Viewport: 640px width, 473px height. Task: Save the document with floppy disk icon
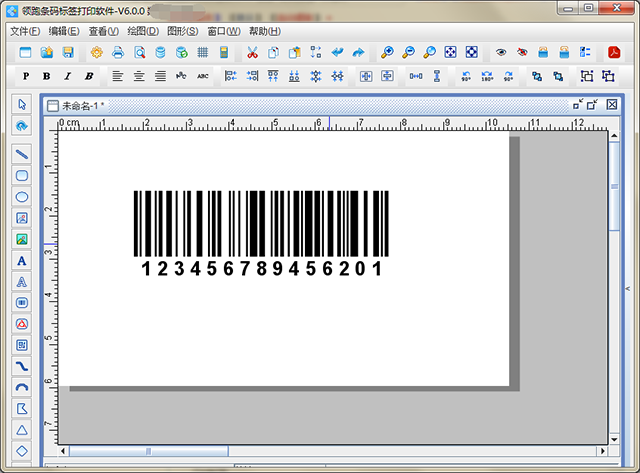(x=68, y=52)
